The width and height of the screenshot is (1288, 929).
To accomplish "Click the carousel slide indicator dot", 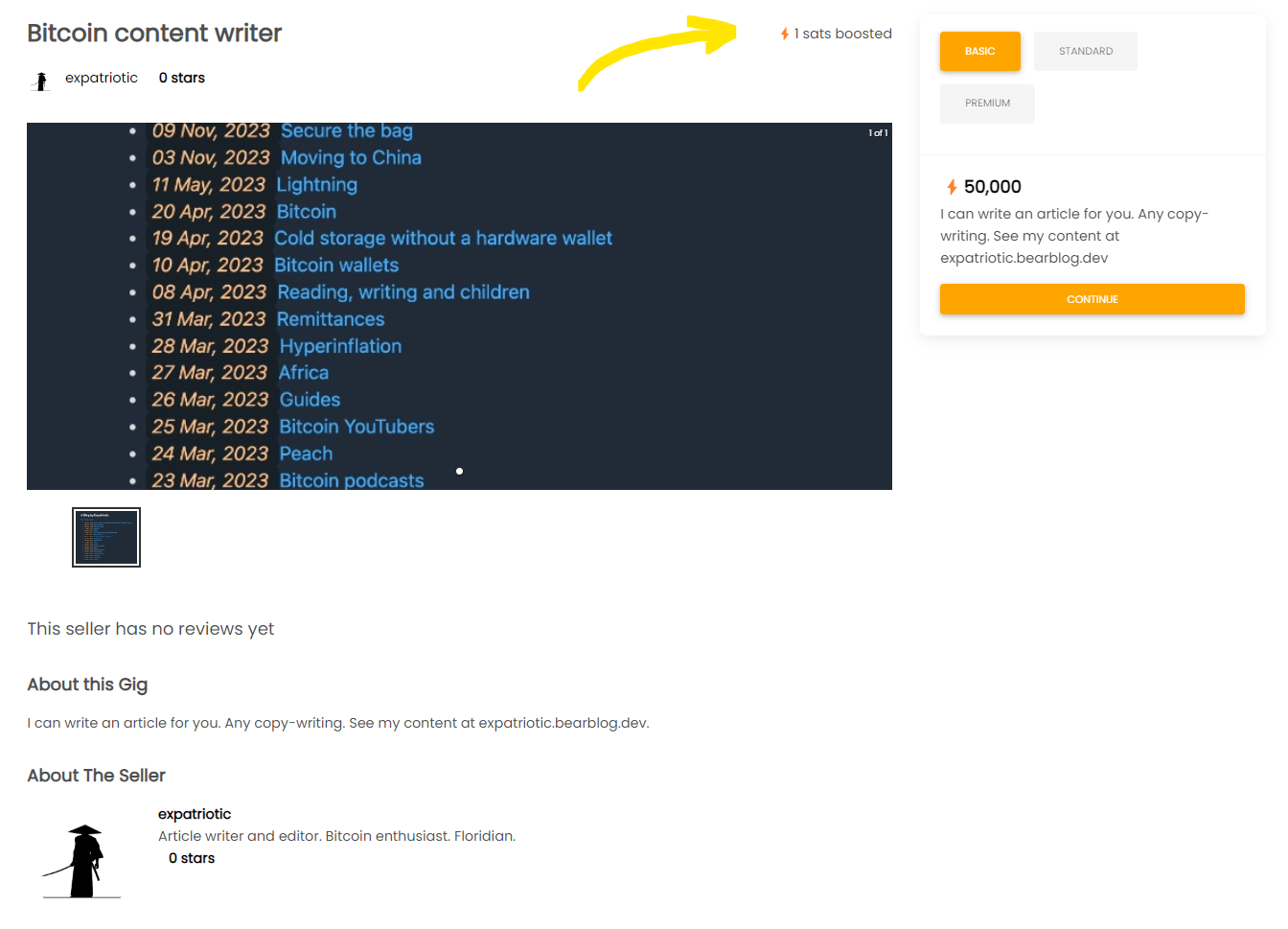I will (460, 471).
